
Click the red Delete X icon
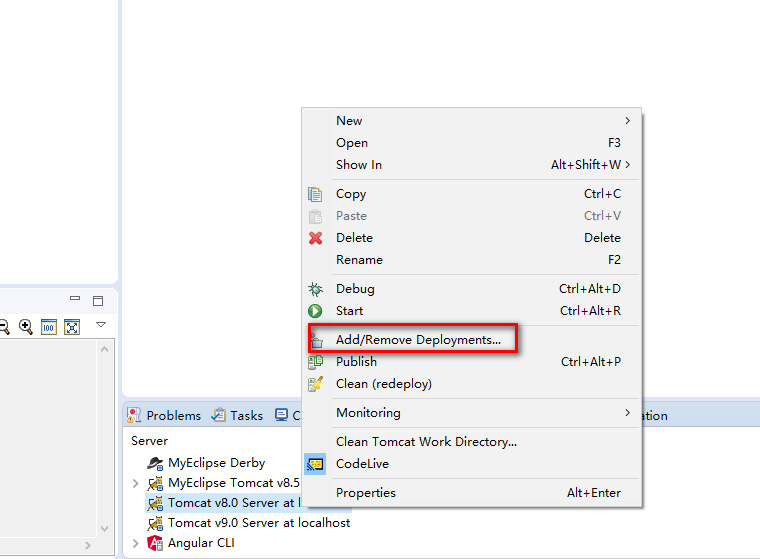[x=316, y=238]
